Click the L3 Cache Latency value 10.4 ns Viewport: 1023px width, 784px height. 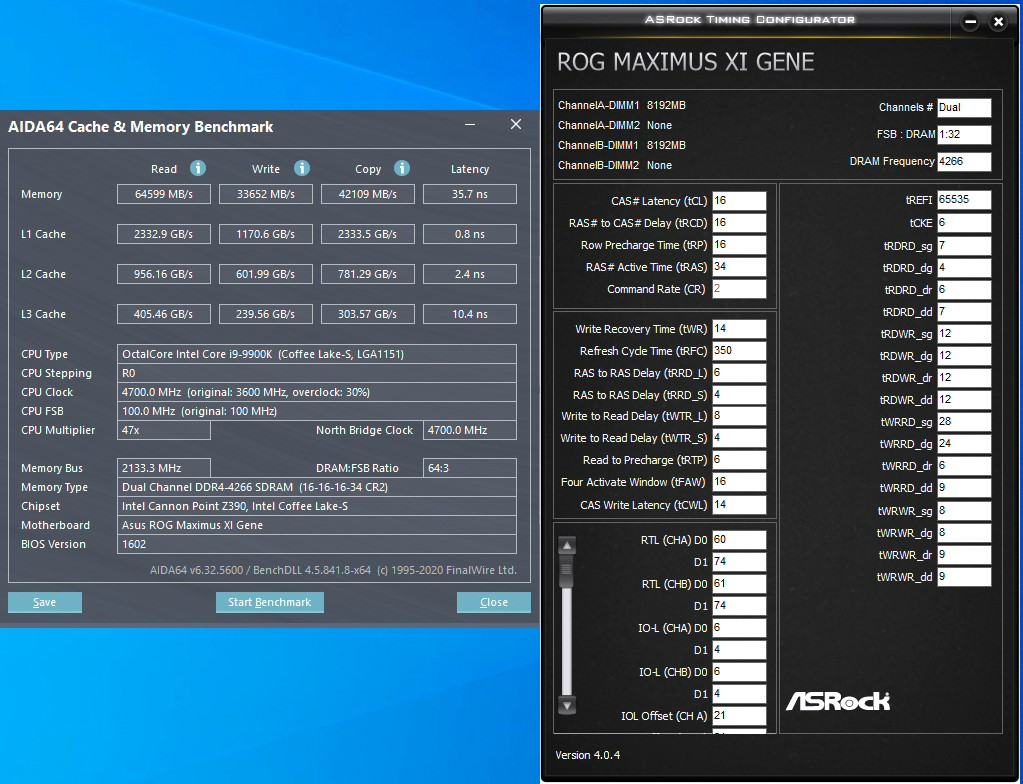click(x=470, y=314)
